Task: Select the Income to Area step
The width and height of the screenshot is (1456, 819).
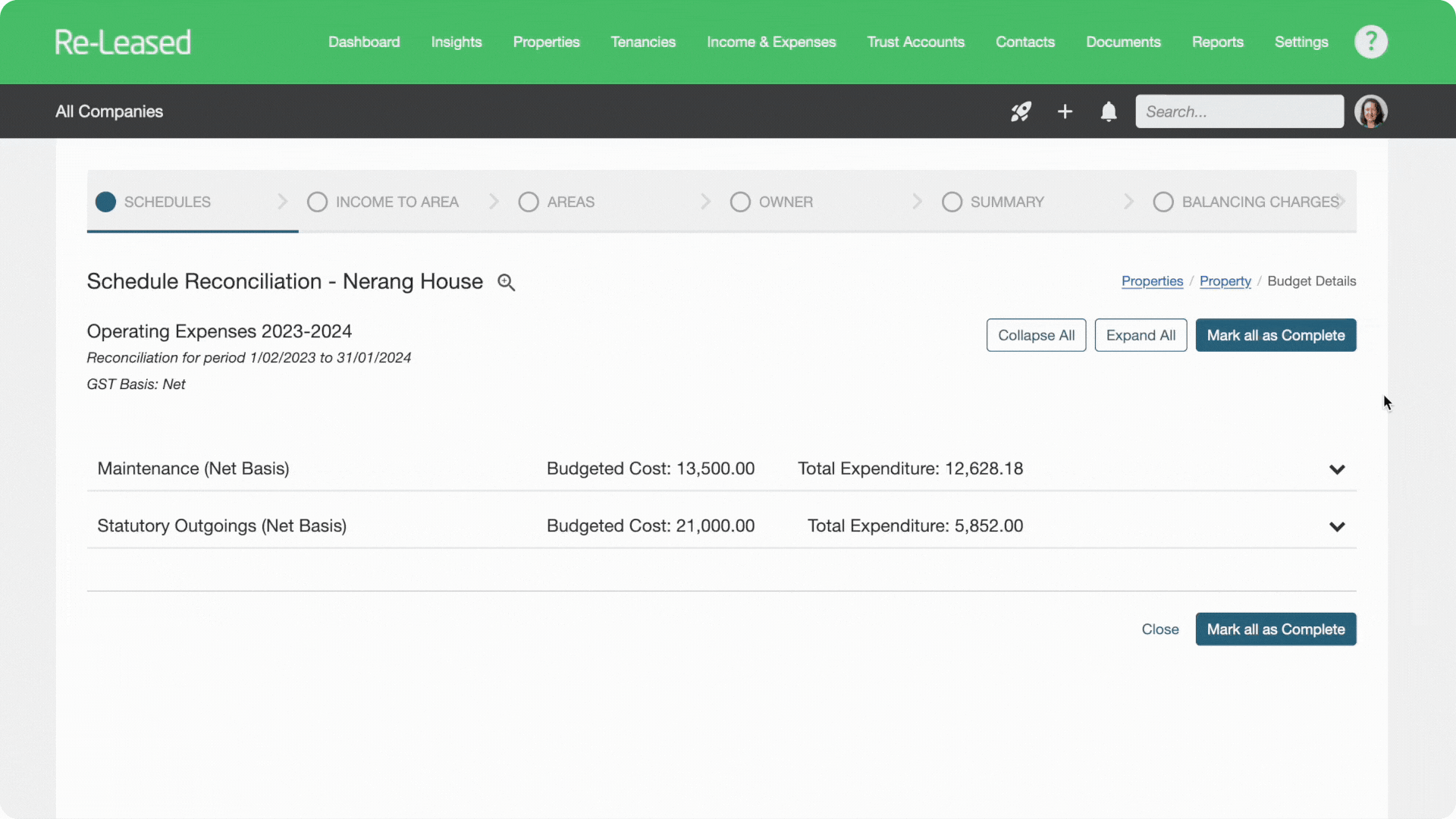Action: click(383, 202)
